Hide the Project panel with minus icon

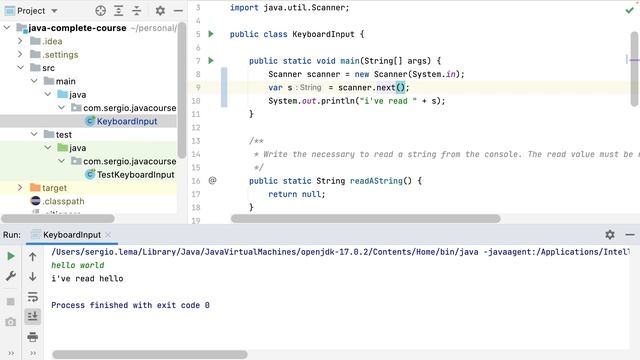(178, 11)
